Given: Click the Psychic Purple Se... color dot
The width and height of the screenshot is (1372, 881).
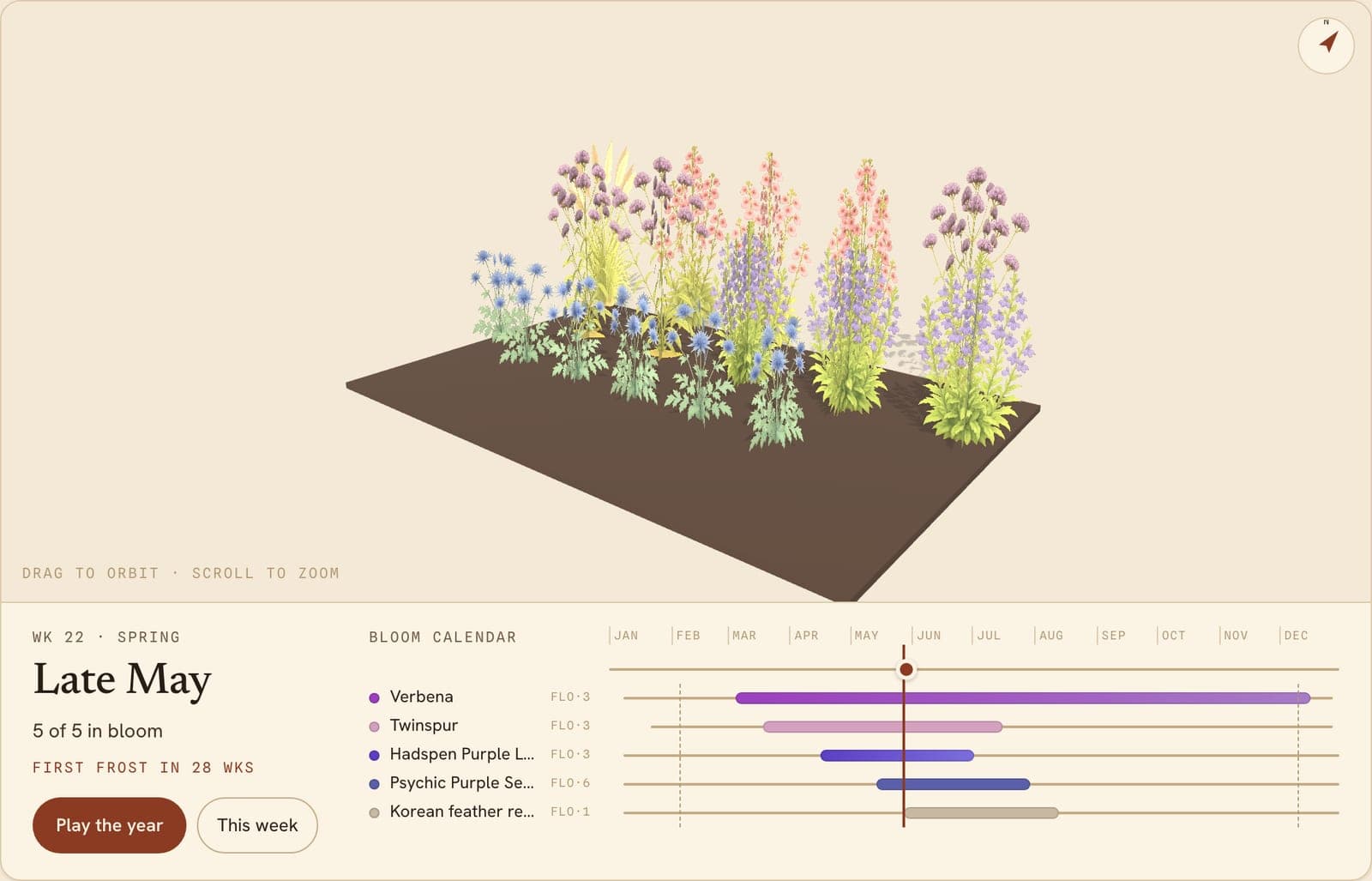Looking at the screenshot, I should coord(374,784).
